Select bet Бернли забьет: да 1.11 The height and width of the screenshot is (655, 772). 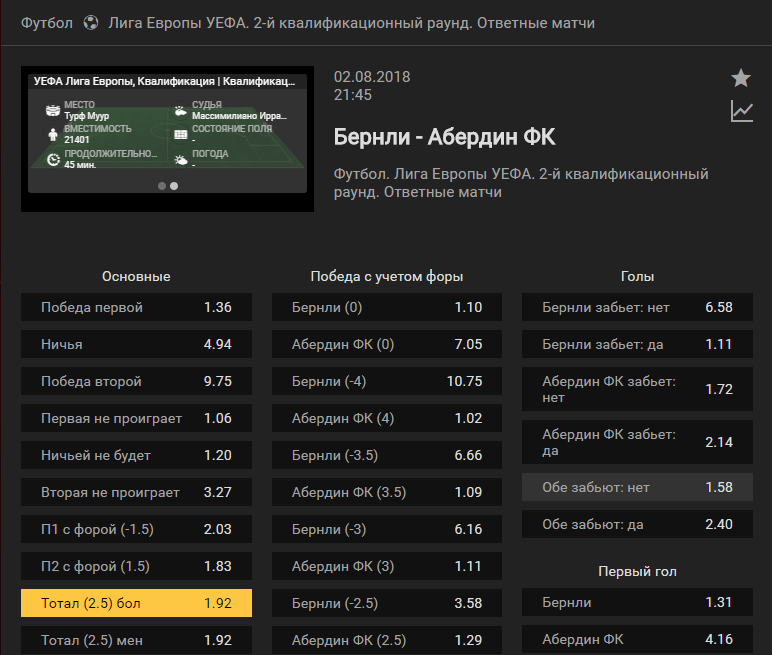click(638, 344)
